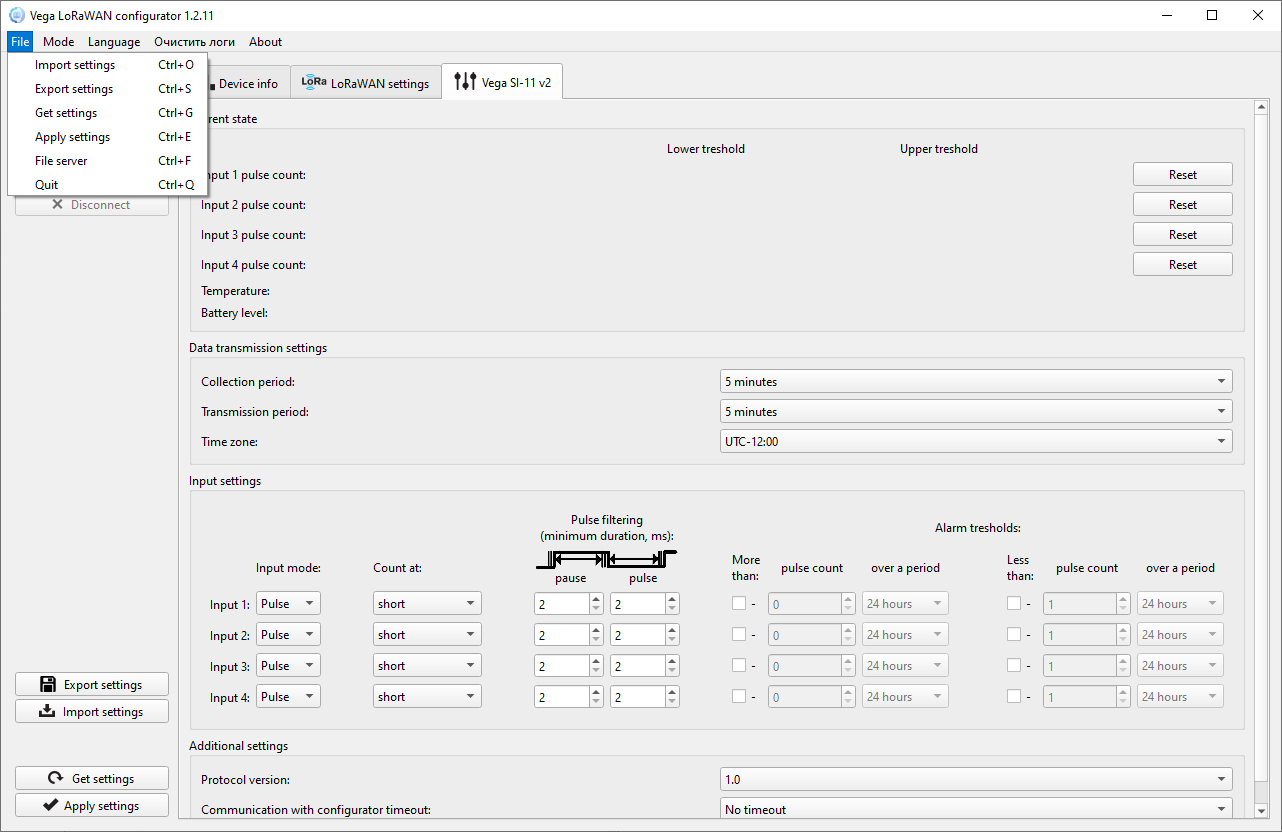Viewport: 1282px width, 832px height.
Task: Click the download tray icon on Import settings button
Action: click(46, 712)
